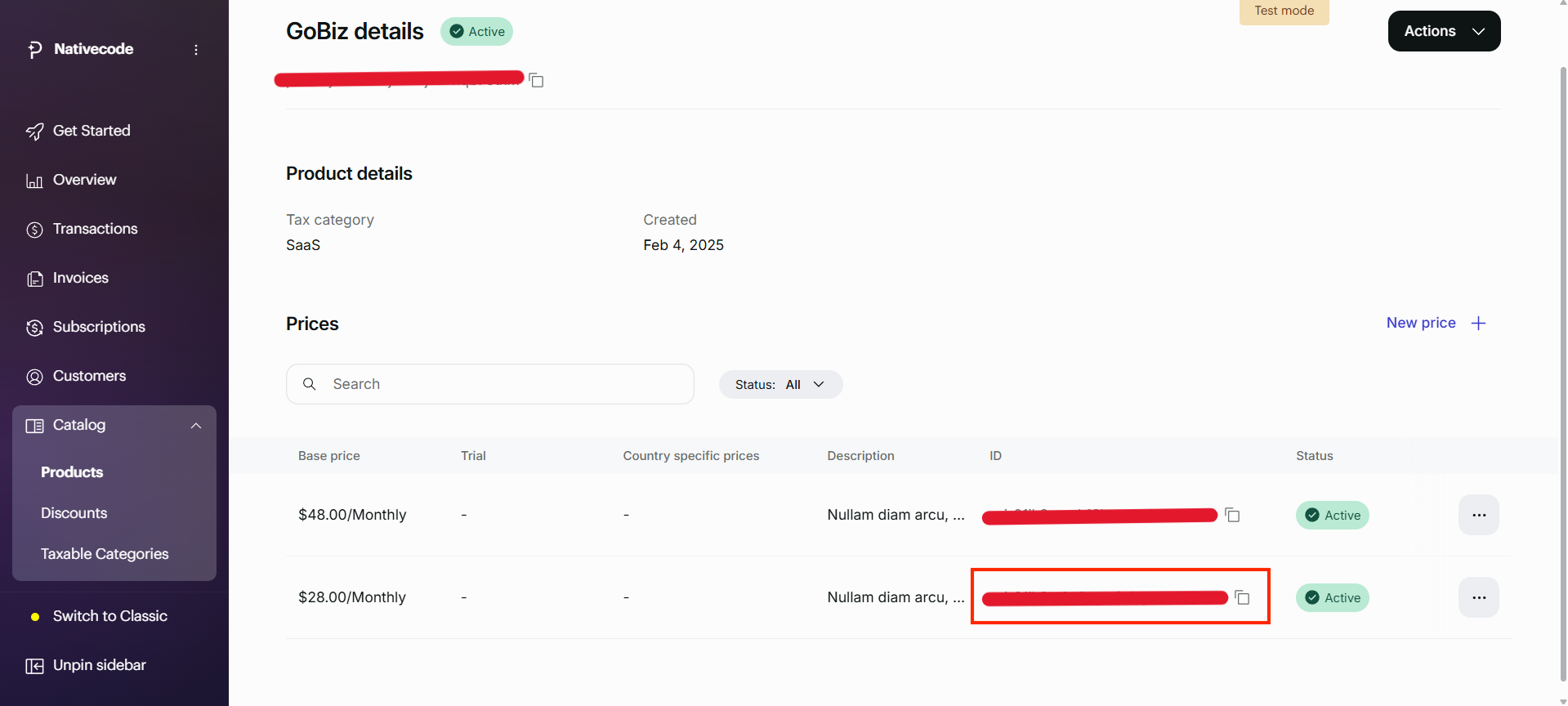
Task: Navigate to Transactions
Action: click(95, 229)
